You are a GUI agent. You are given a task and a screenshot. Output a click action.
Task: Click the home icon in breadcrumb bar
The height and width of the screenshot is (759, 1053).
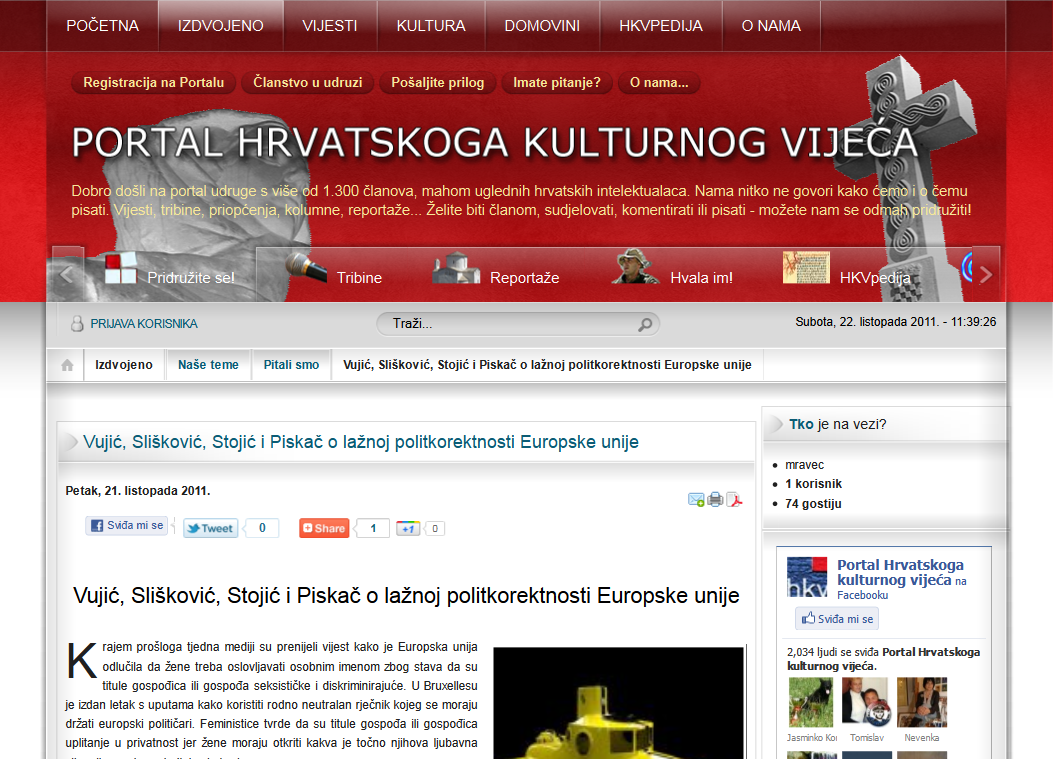tap(67, 365)
